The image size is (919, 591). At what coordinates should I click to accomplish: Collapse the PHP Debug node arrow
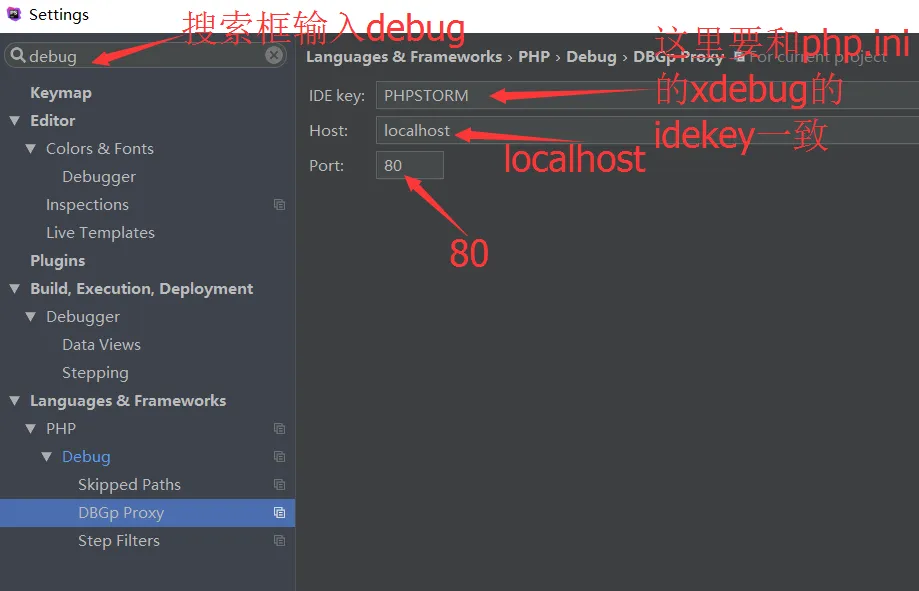point(46,457)
